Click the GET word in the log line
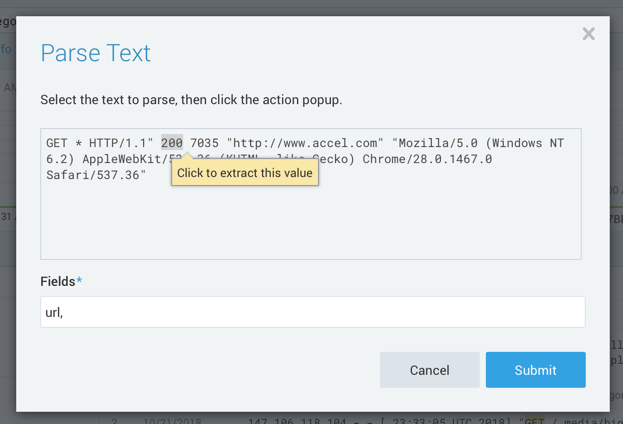The height and width of the screenshot is (424, 623). coord(57,143)
